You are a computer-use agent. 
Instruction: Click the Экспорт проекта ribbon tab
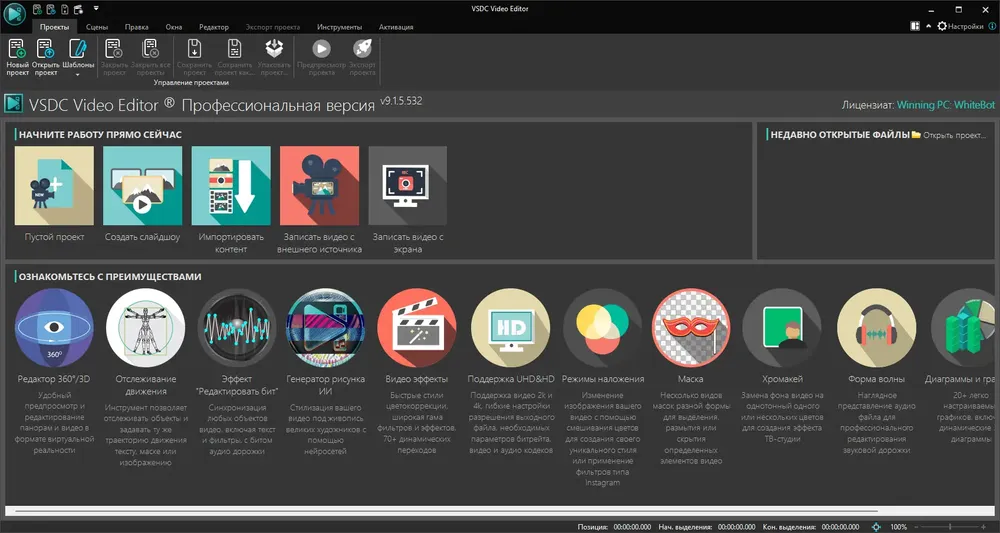(272, 27)
